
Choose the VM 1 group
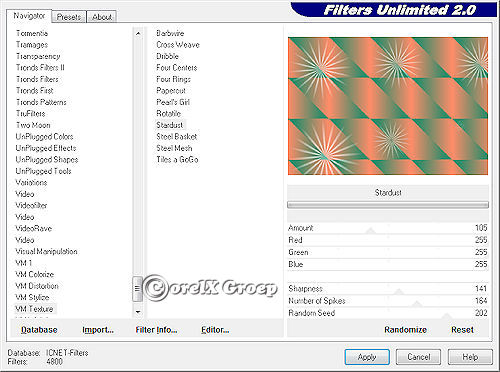[24, 263]
